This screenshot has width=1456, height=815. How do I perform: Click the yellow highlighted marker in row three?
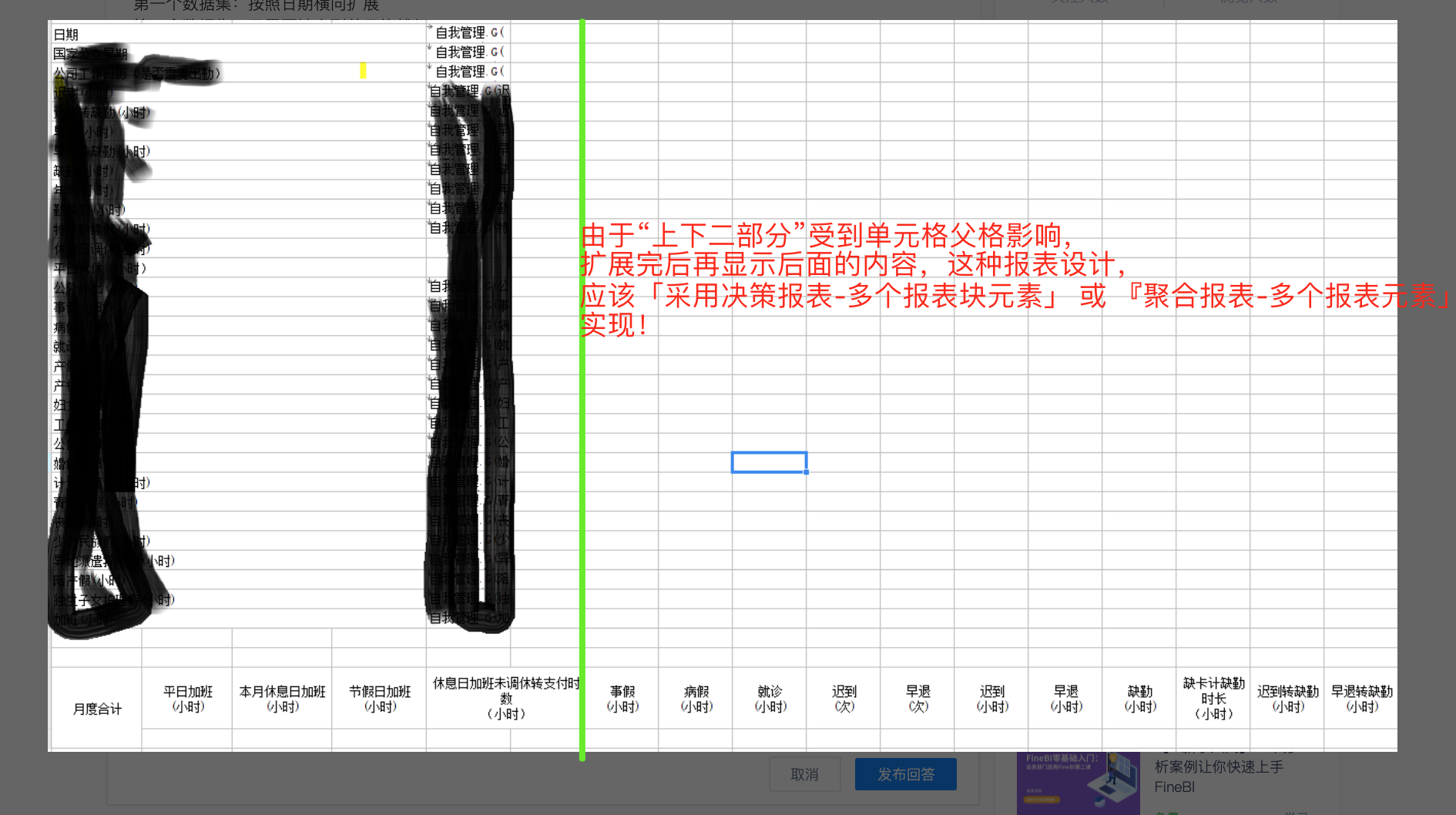363,71
